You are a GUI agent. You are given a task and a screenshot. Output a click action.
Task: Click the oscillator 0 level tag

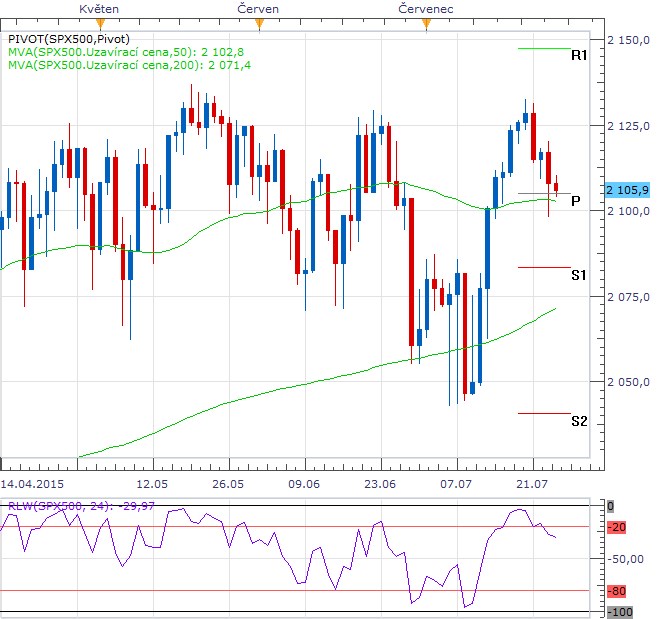pos(610,506)
